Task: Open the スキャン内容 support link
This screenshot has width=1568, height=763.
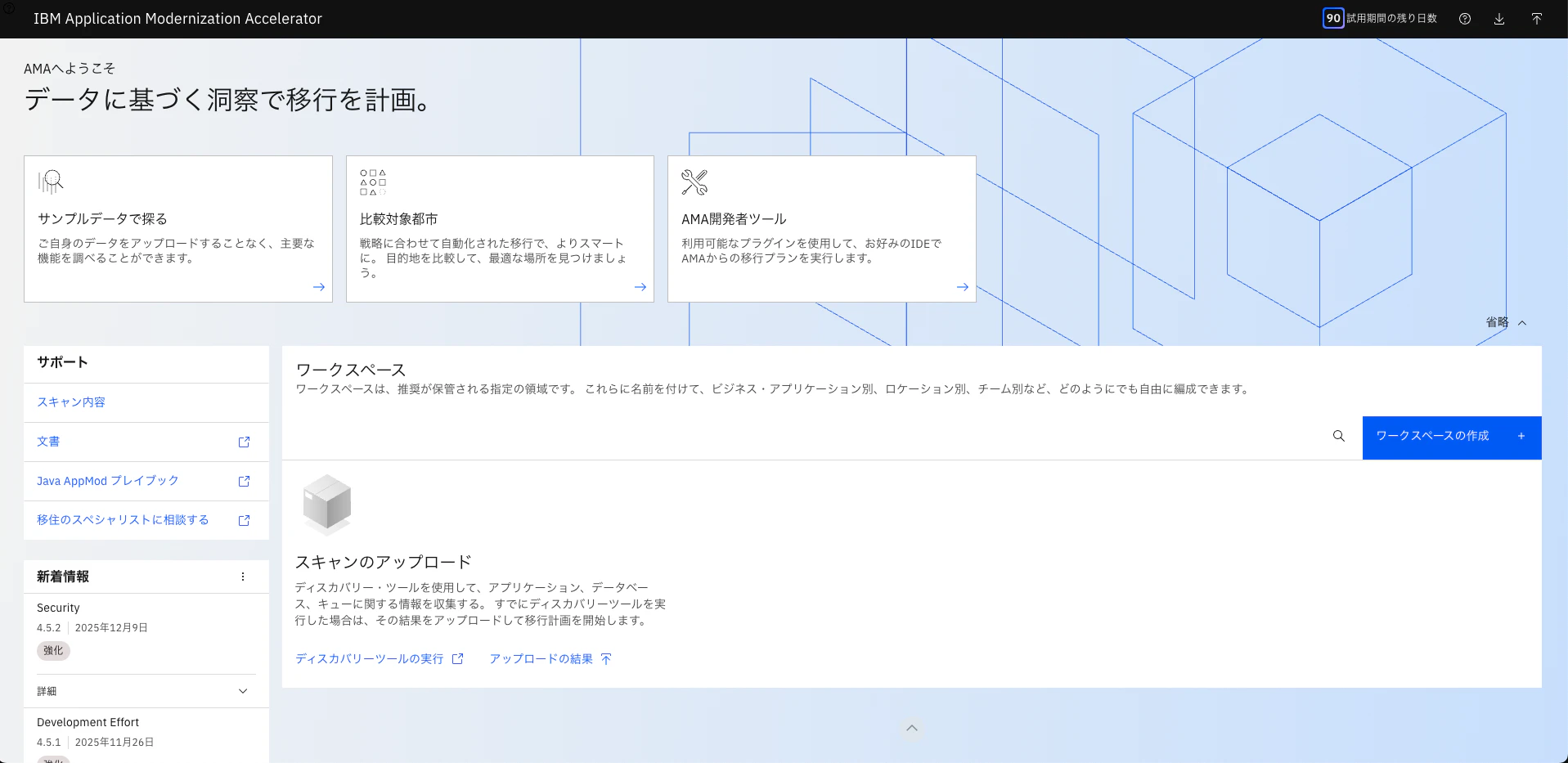Action: pyautogui.click(x=71, y=402)
